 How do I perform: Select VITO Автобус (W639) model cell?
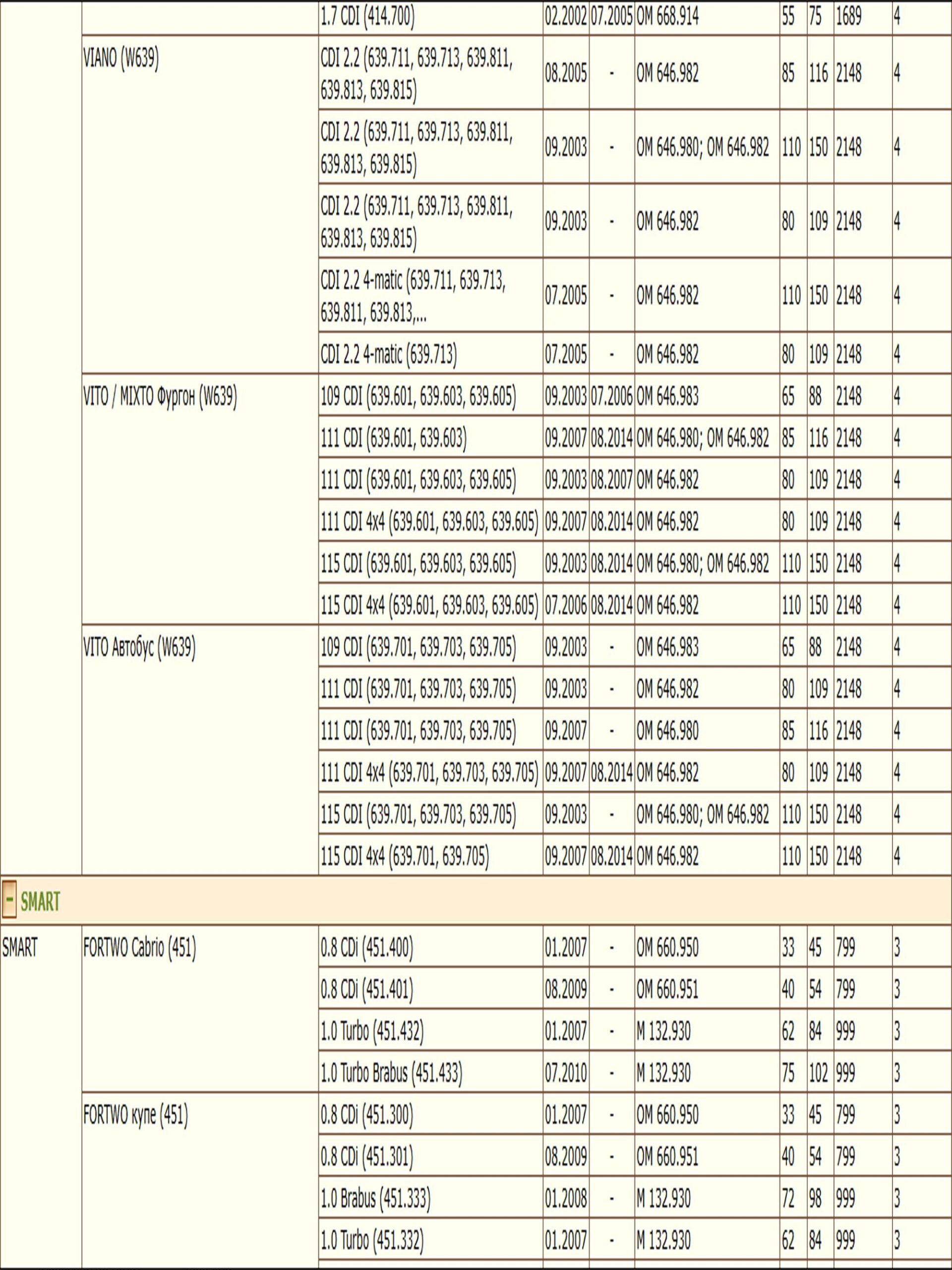click(x=139, y=648)
